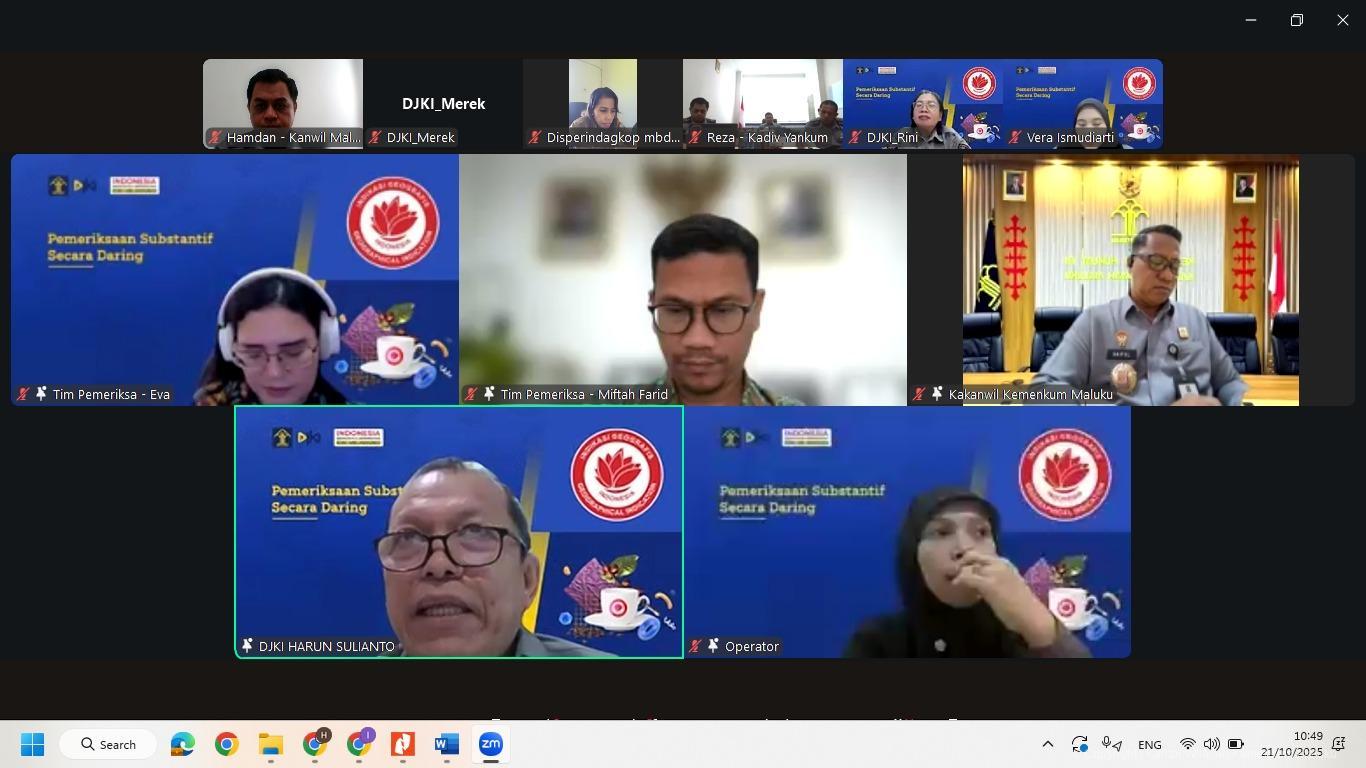Click the microphone in-use indicator in the tray

click(x=1110, y=745)
